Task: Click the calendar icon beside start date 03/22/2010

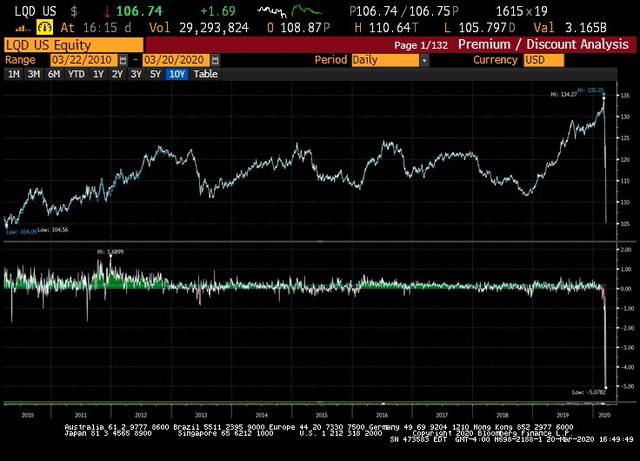Action: point(122,60)
